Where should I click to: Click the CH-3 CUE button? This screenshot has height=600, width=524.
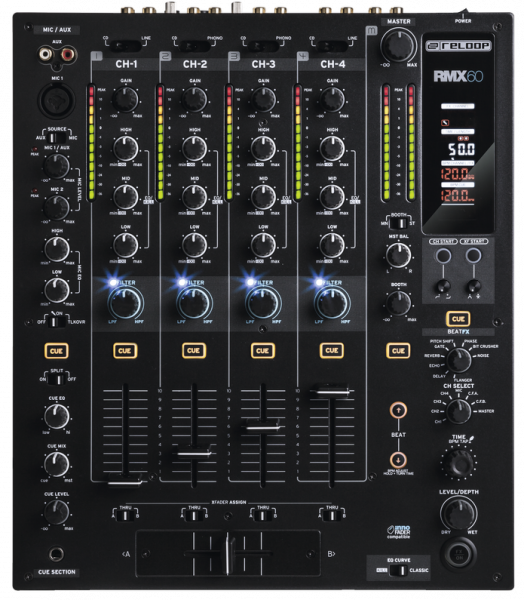pyautogui.click(x=263, y=351)
